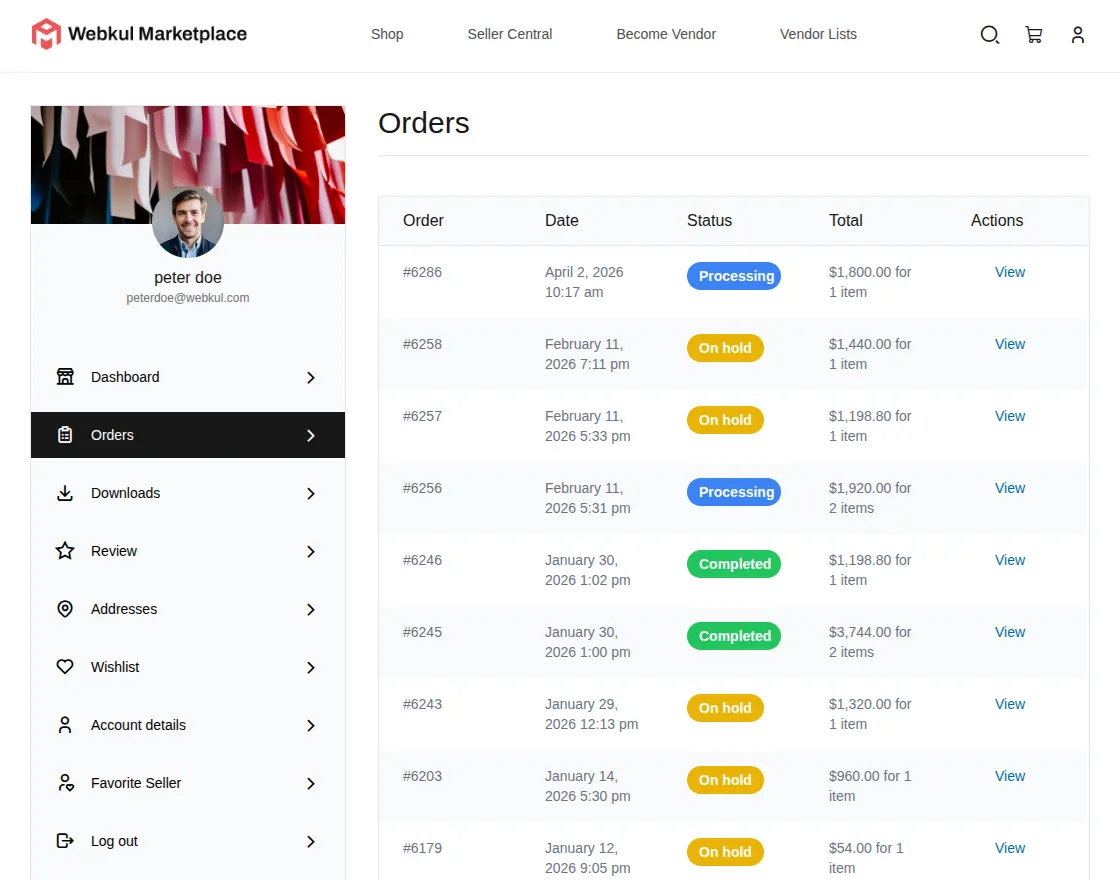The width and height of the screenshot is (1120, 880).
Task: Click the Total column header
Action: pyautogui.click(x=846, y=221)
